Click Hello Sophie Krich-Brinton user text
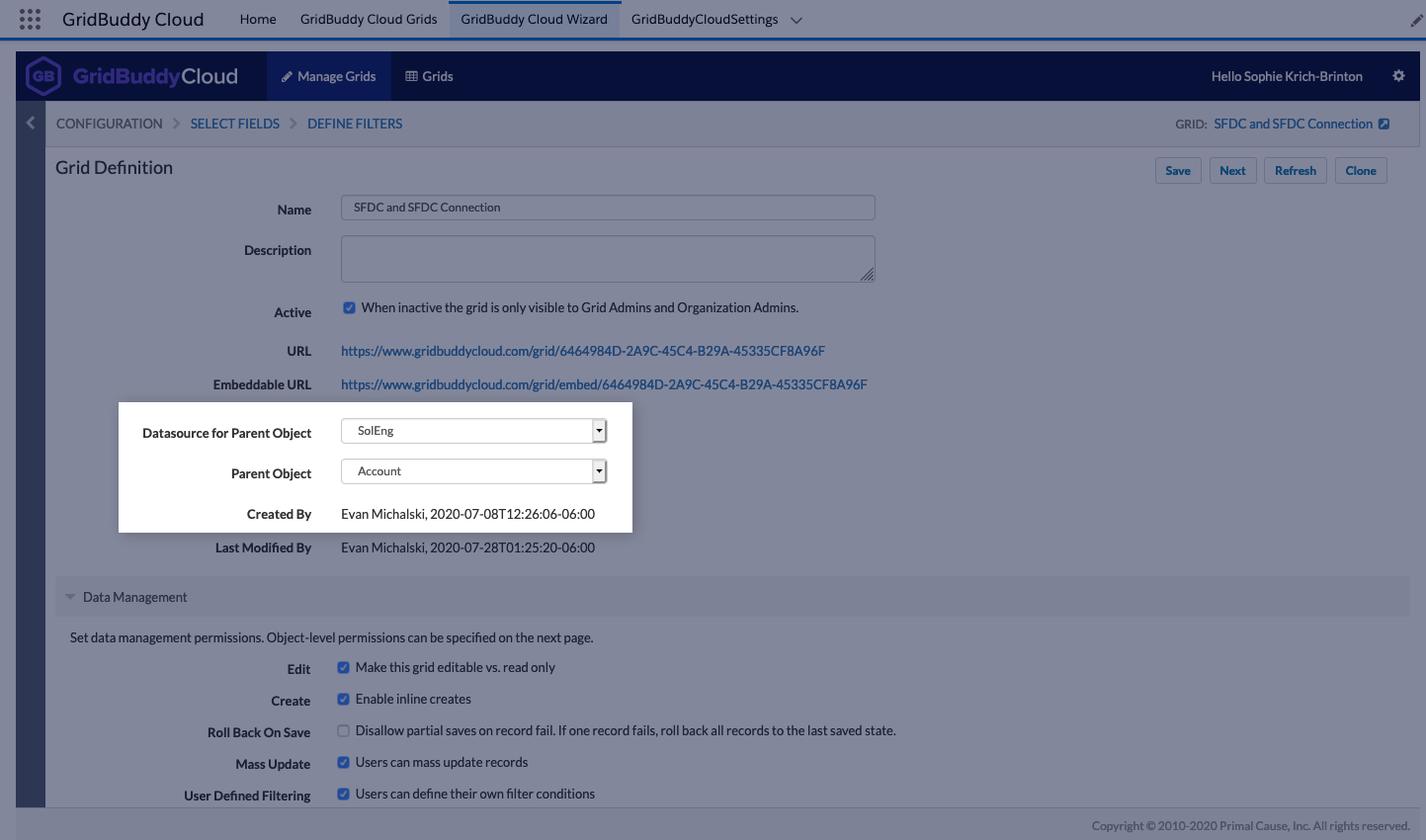The width and height of the screenshot is (1426, 840). pos(1287,76)
